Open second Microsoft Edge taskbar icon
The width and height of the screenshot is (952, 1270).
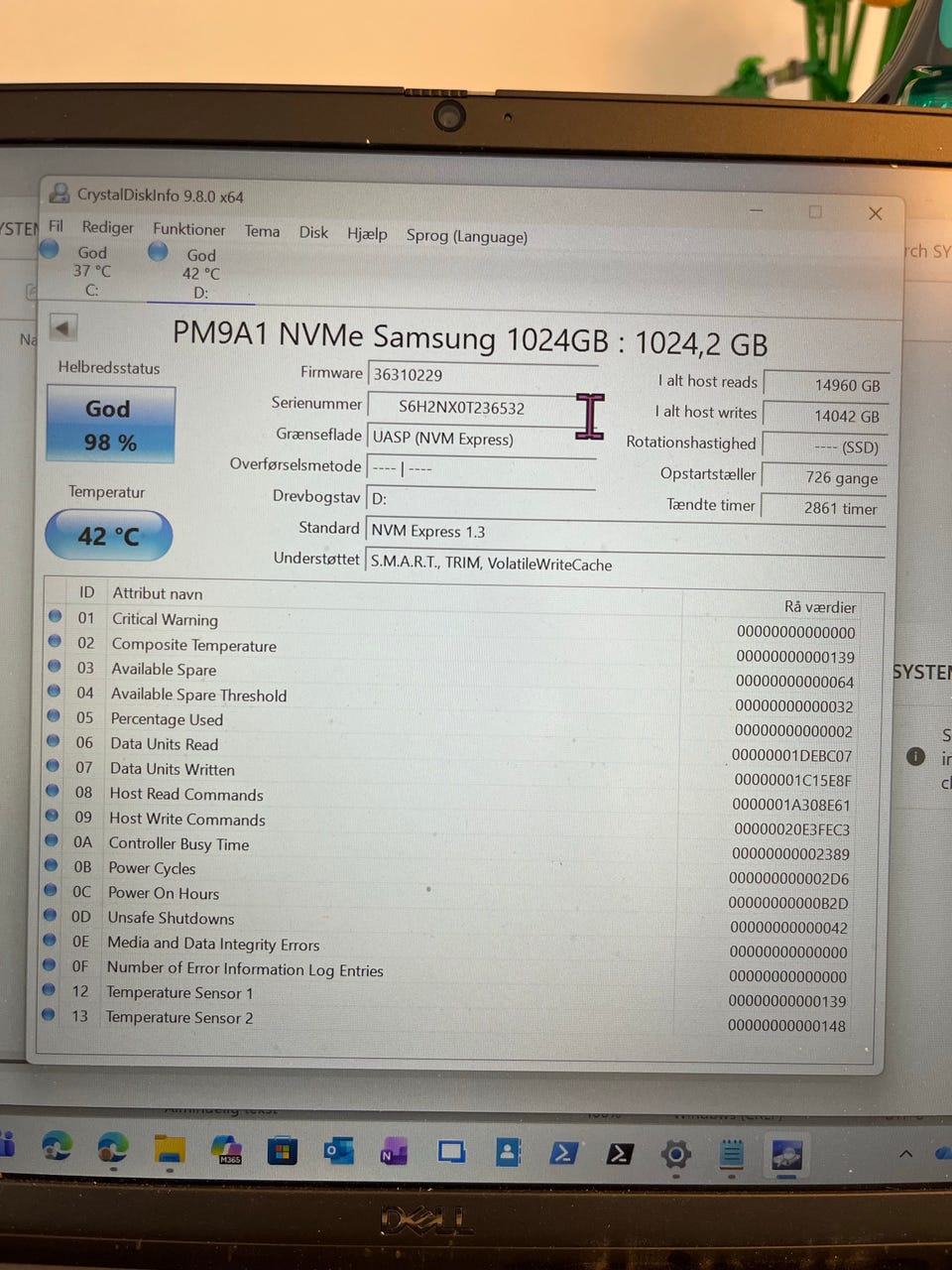[112, 1147]
